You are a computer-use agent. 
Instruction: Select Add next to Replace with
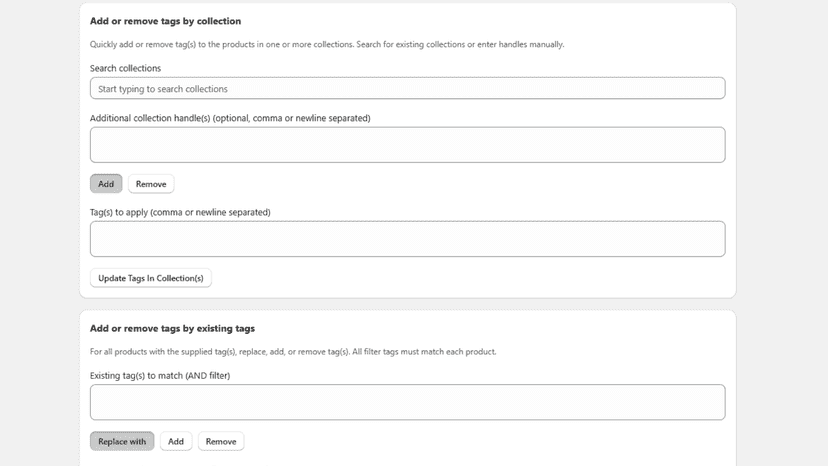point(176,441)
